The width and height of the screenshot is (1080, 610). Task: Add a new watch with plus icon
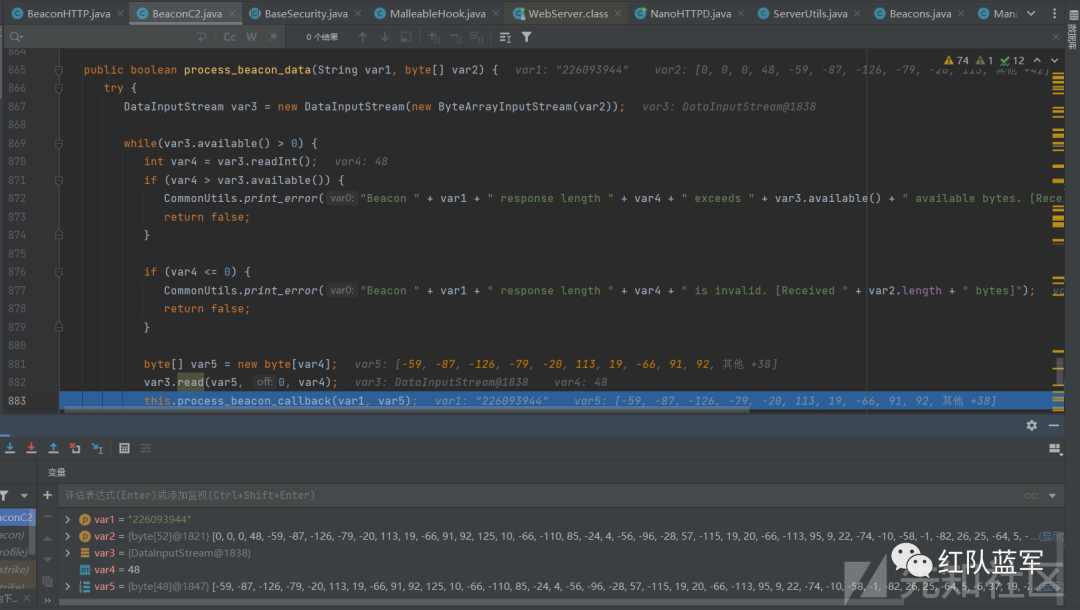[x=47, y=495]
